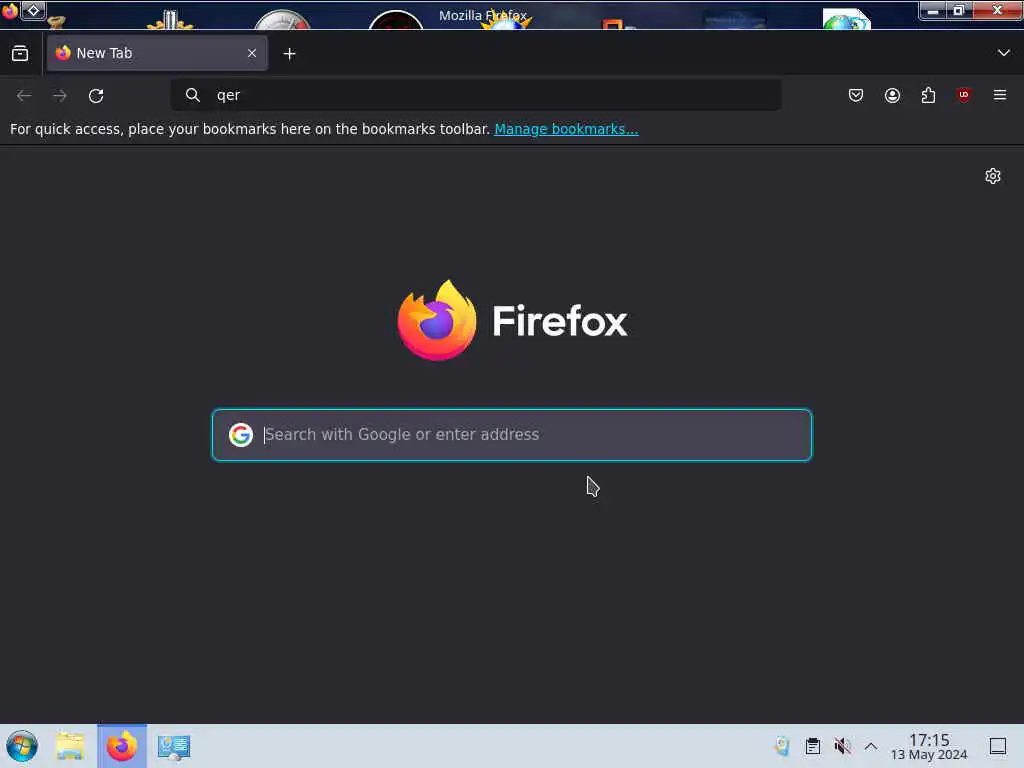Open the window menu icon in title bar
The width and height of the screenshot is (1024, 768).
click(10, 11)
